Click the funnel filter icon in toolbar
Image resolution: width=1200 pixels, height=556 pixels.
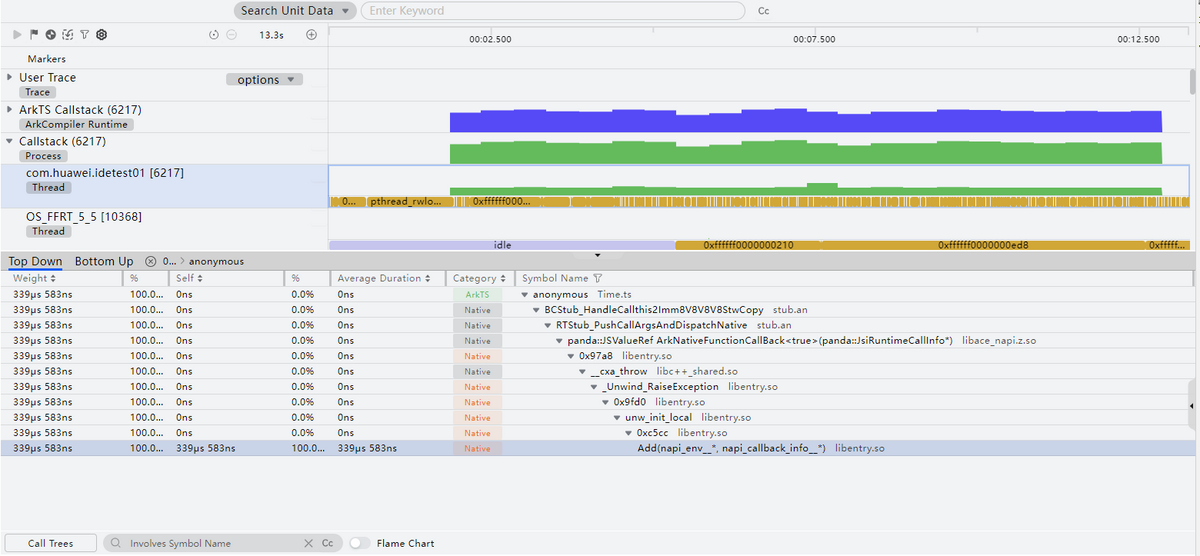pyautogui.click(x=84, y=34)
